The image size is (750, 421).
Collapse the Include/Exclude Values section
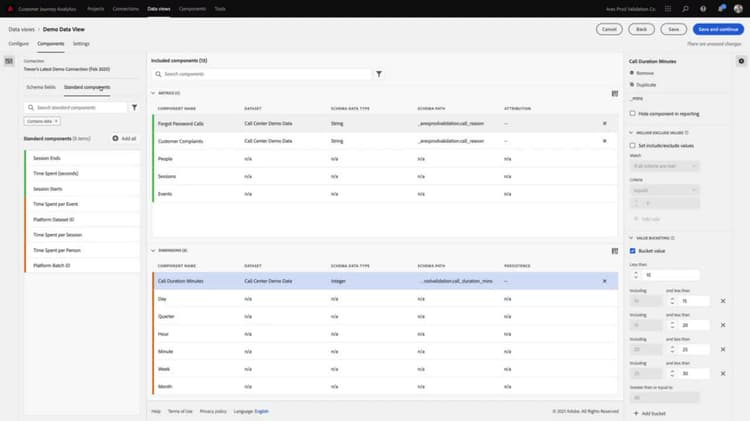[631, 133]
